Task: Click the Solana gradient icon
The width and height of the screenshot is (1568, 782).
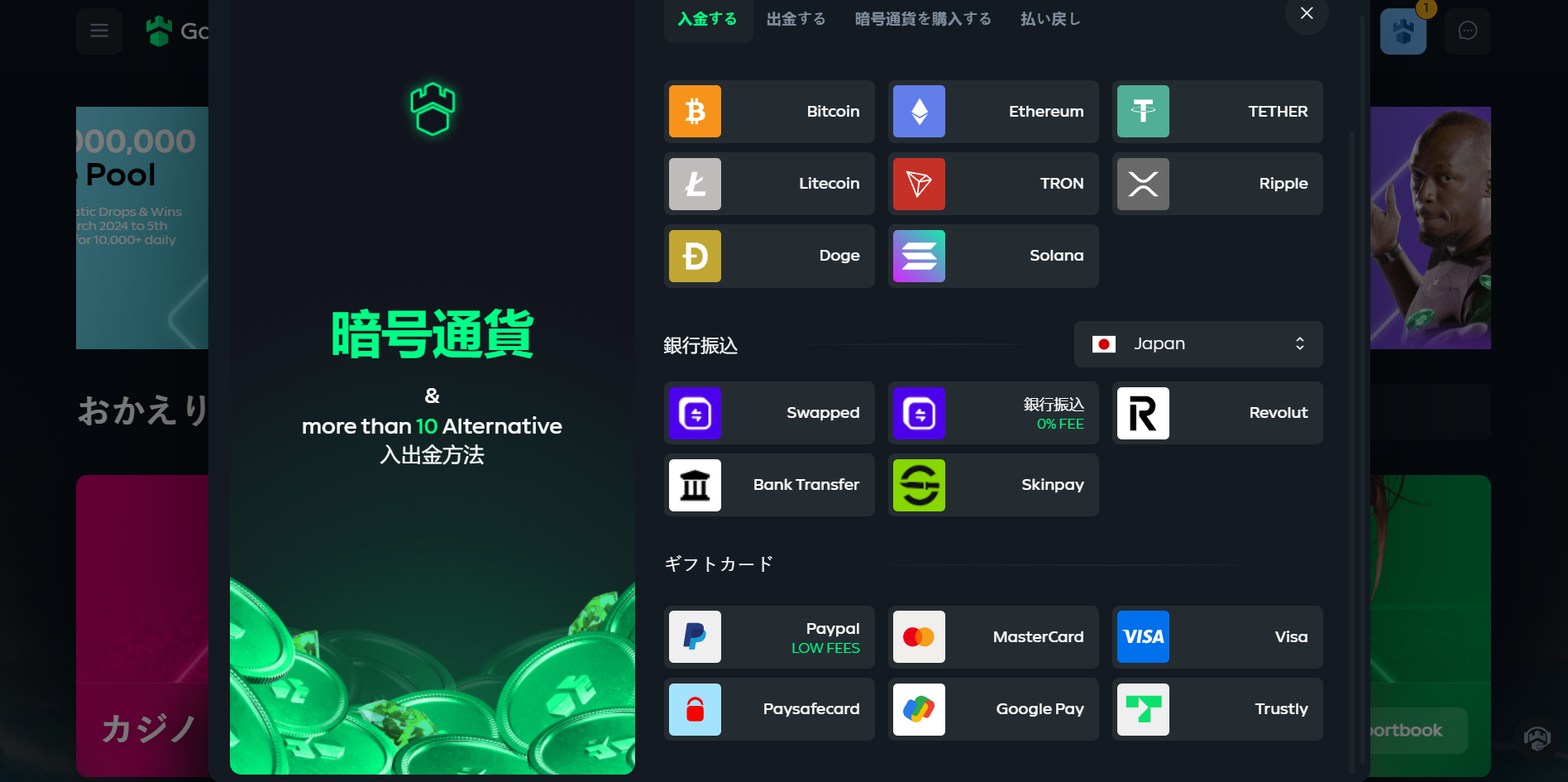Action: [x=919, y=256]
